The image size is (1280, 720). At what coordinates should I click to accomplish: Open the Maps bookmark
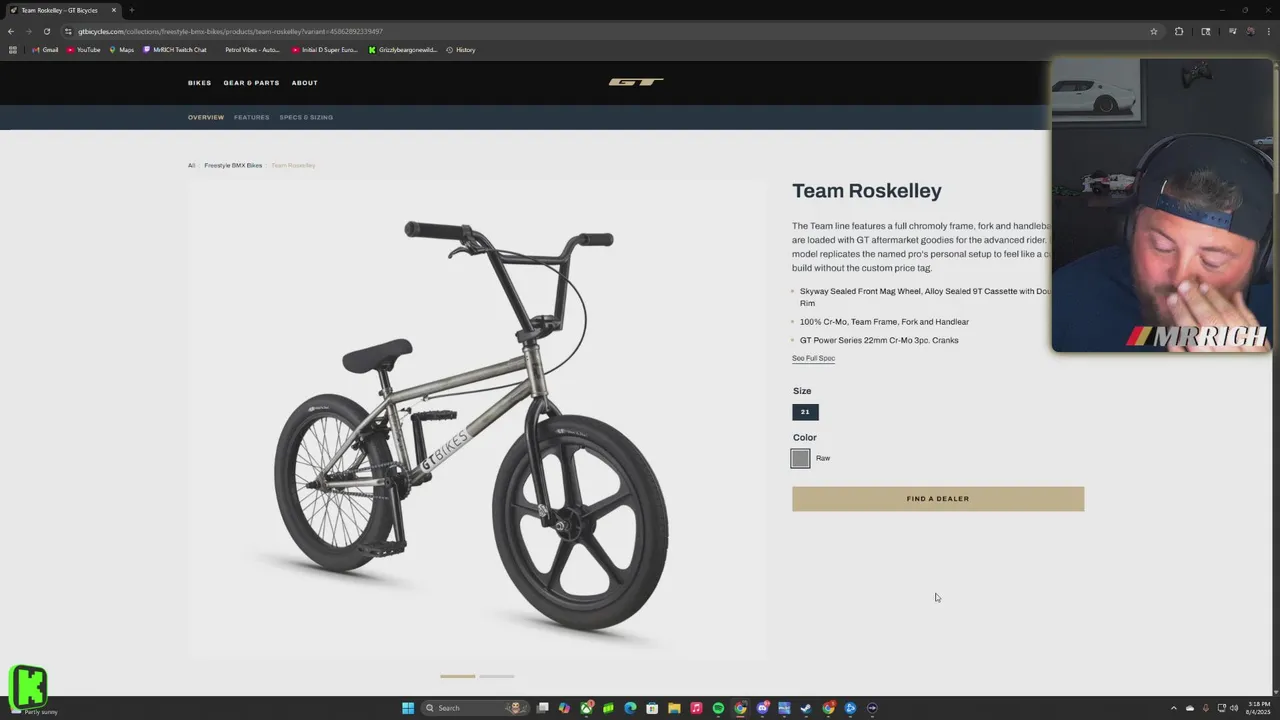(121, 50)
